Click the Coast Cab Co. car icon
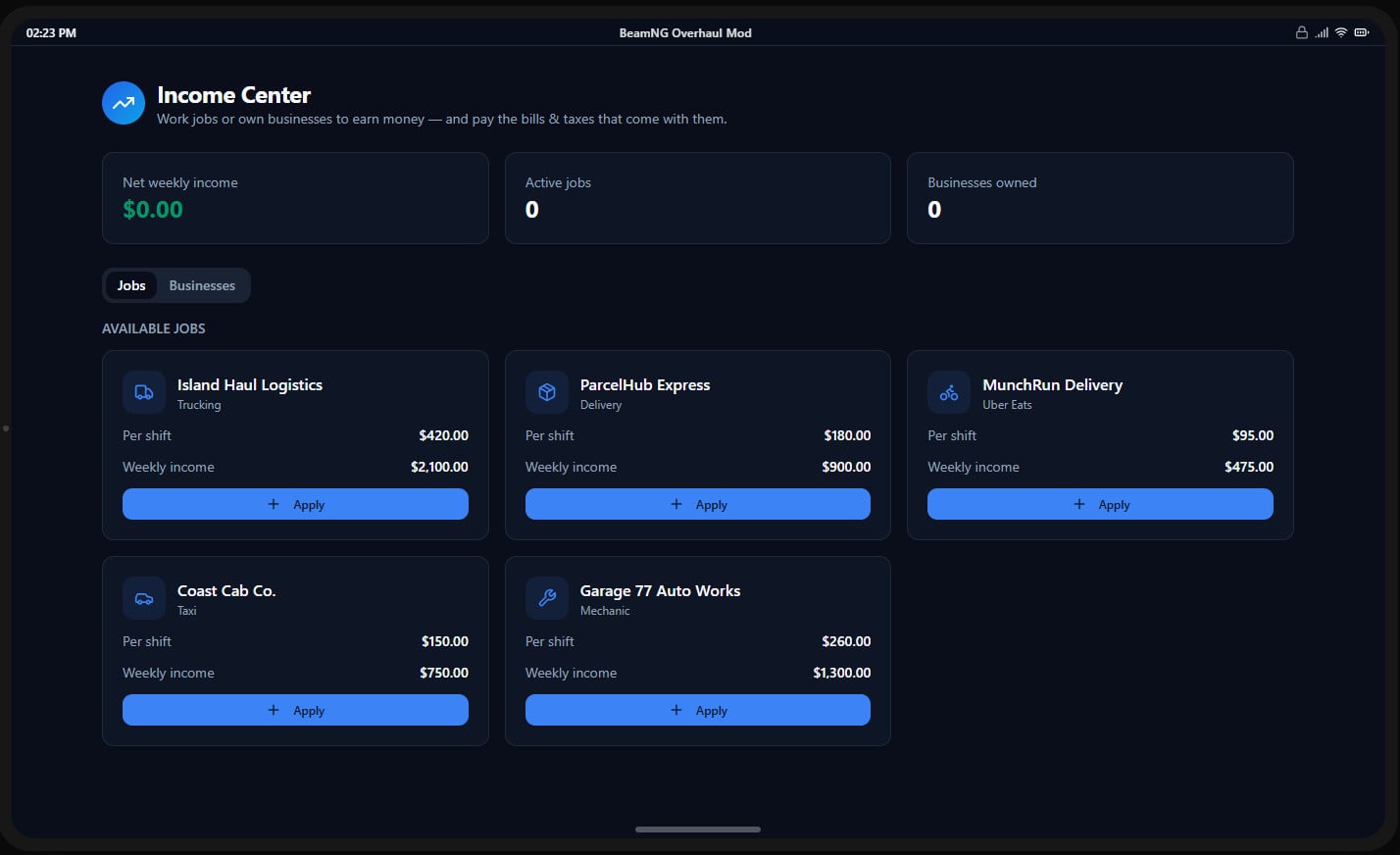 (x=144, y=598)
